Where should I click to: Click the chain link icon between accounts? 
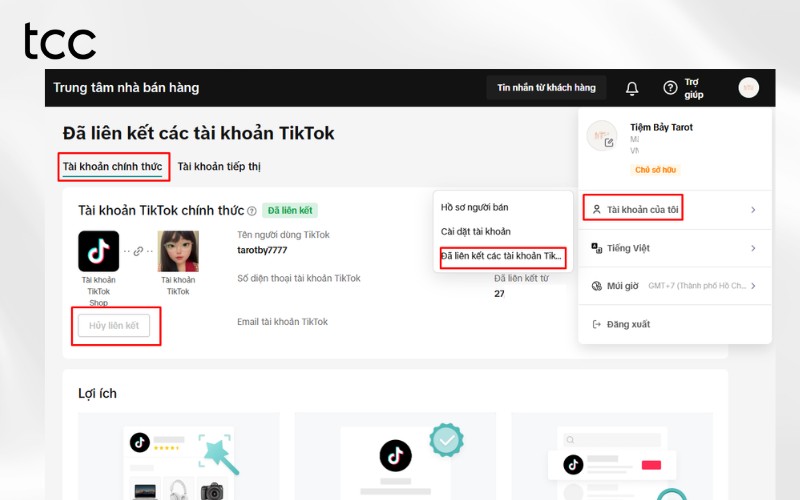(138, 252)
